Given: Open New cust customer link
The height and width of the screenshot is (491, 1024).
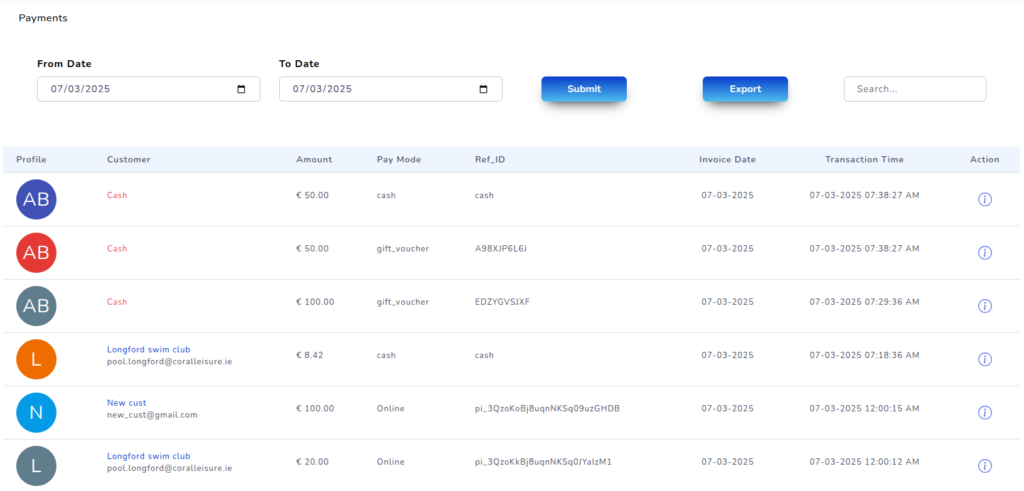Looking at the screenshot, I should (127, 403).
